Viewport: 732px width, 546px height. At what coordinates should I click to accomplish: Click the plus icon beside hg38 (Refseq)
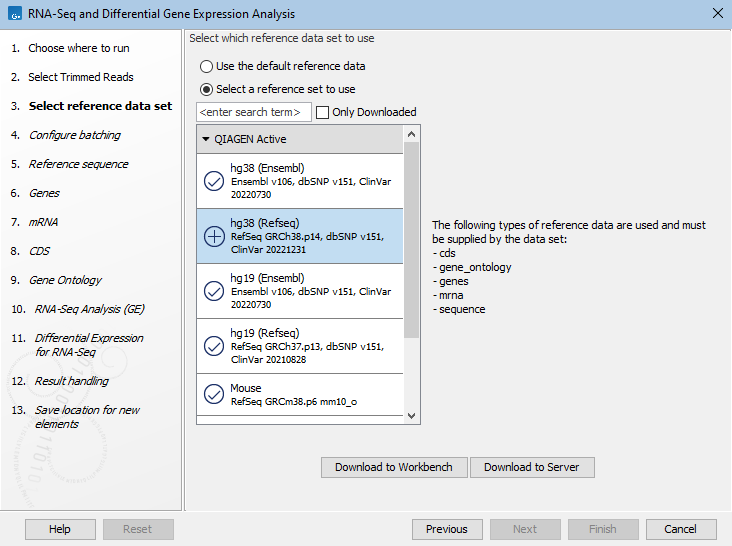(214, 236)
